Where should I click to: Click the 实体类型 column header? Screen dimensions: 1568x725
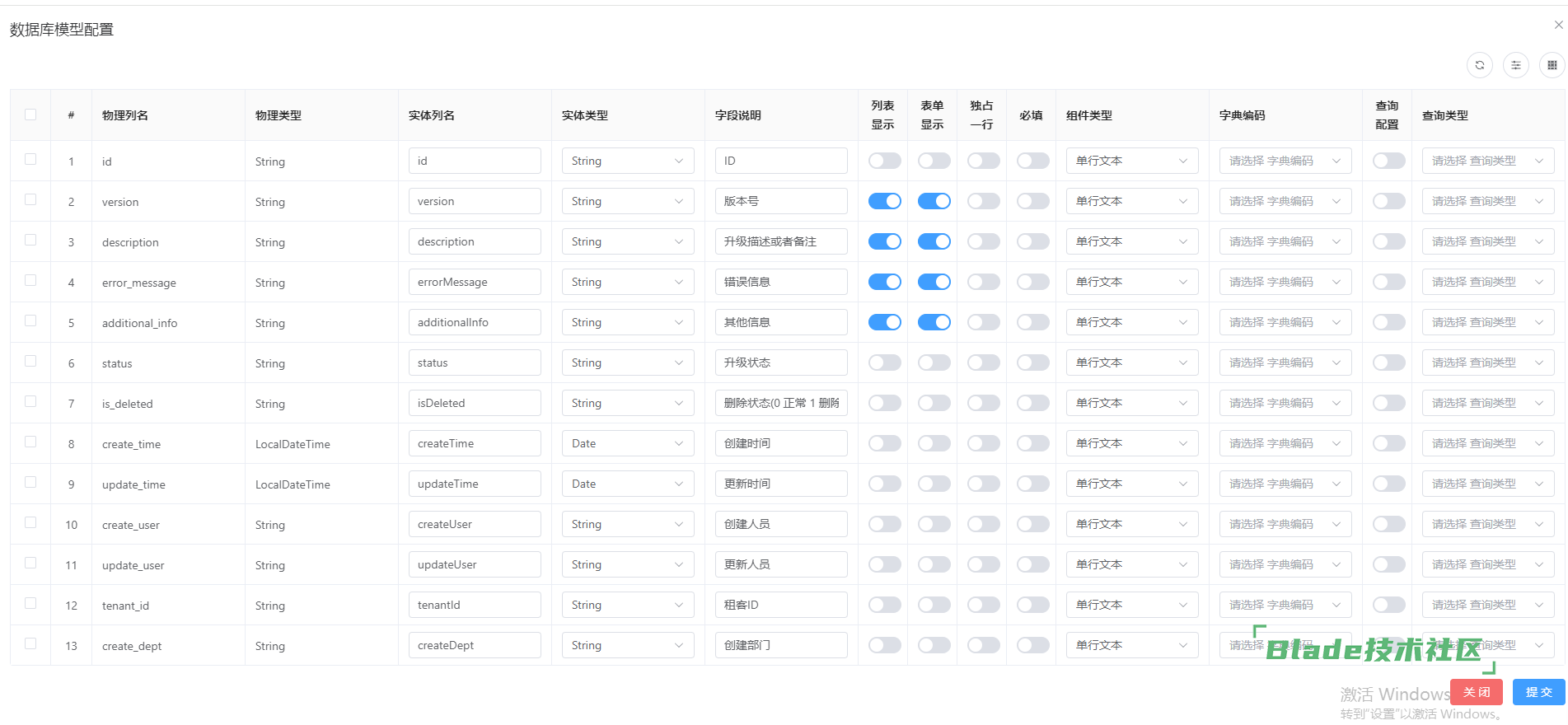point(585,115)
